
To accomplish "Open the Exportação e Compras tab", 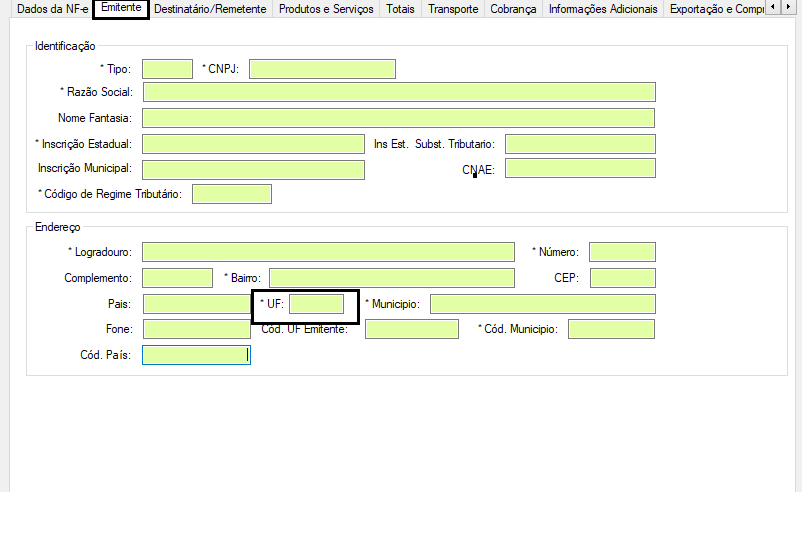I will 717,9.
